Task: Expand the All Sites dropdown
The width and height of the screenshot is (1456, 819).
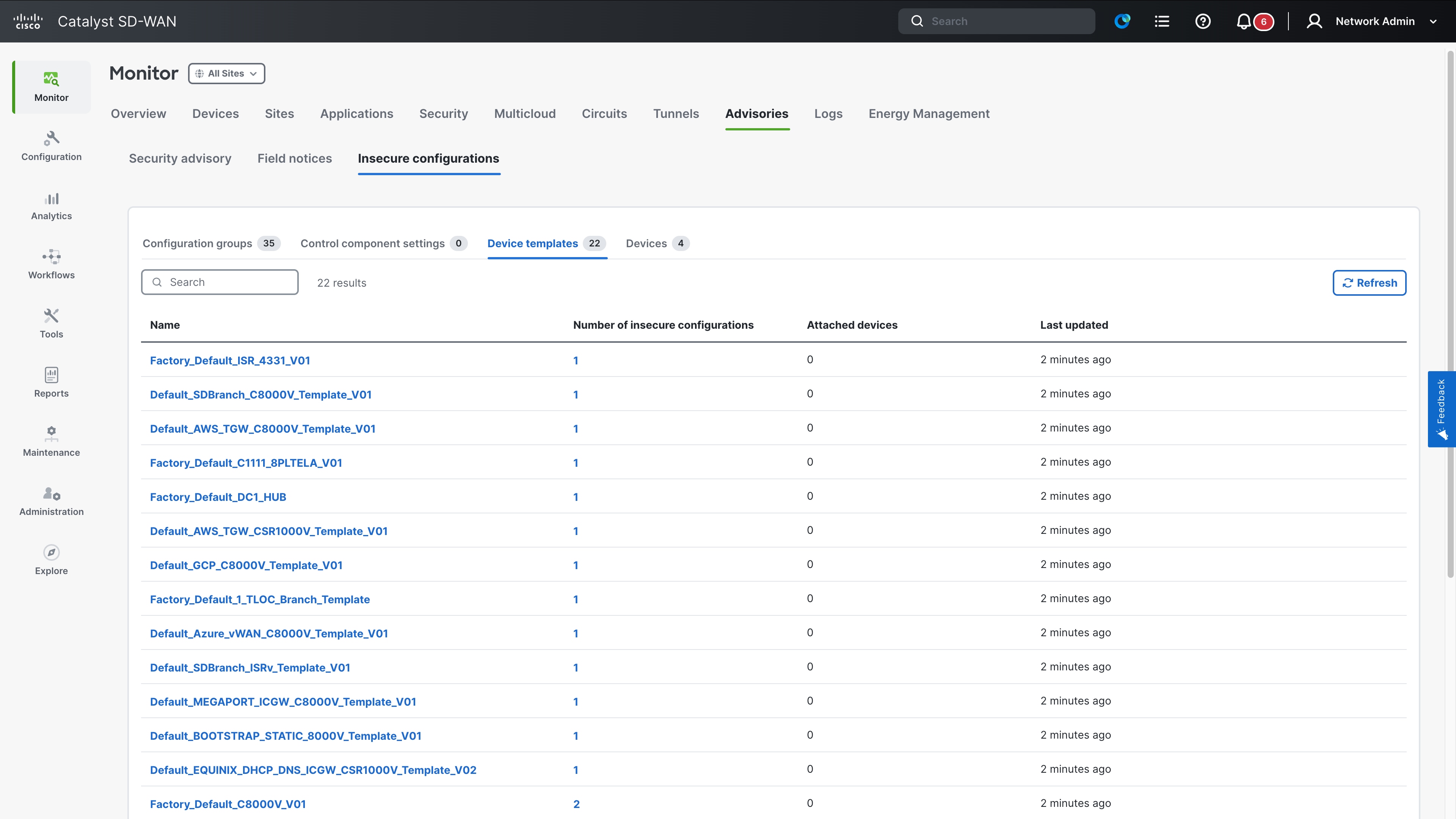Action: pos(227,74)
